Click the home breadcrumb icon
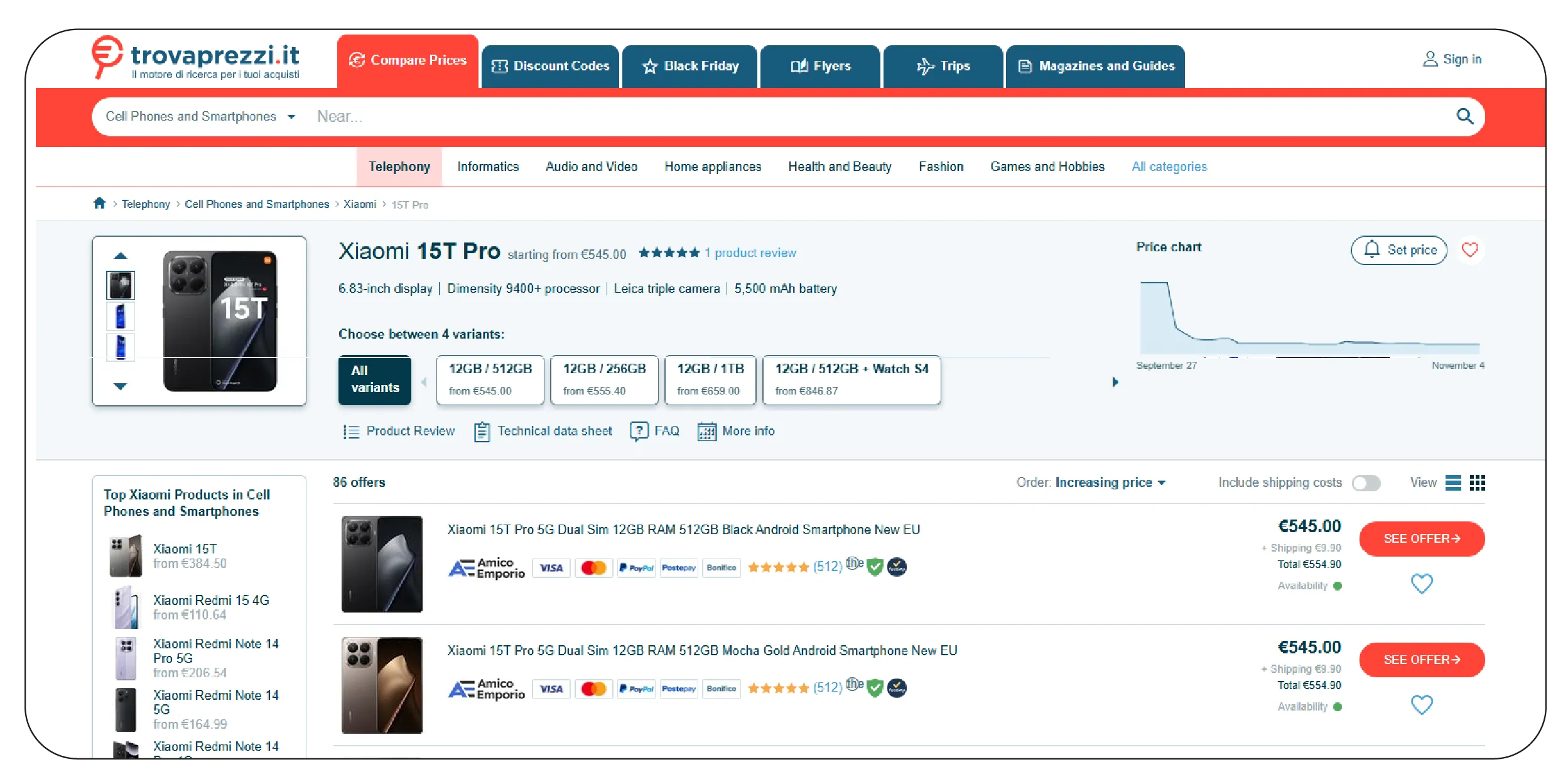 pyautogui.click(x=99, y=204)
